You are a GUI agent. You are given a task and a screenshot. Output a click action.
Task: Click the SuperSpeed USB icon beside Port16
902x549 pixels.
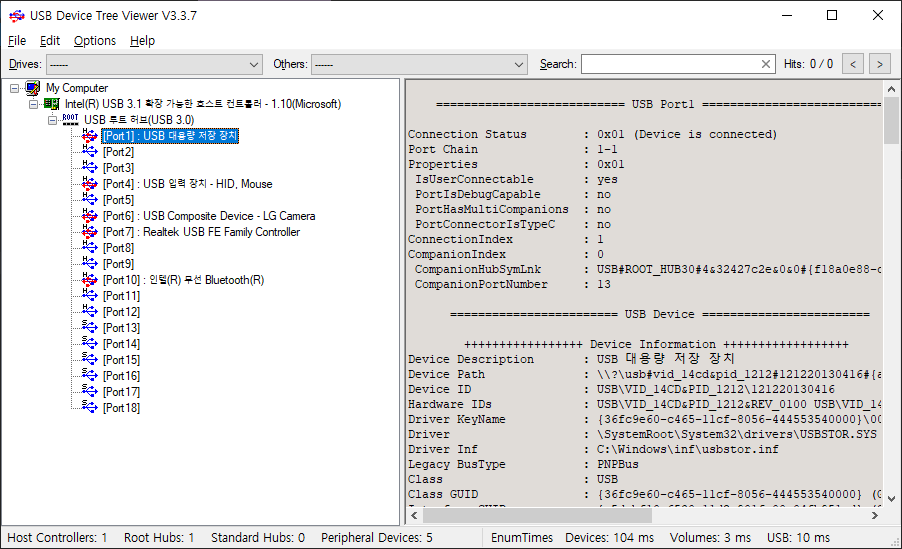coord(89,376)
